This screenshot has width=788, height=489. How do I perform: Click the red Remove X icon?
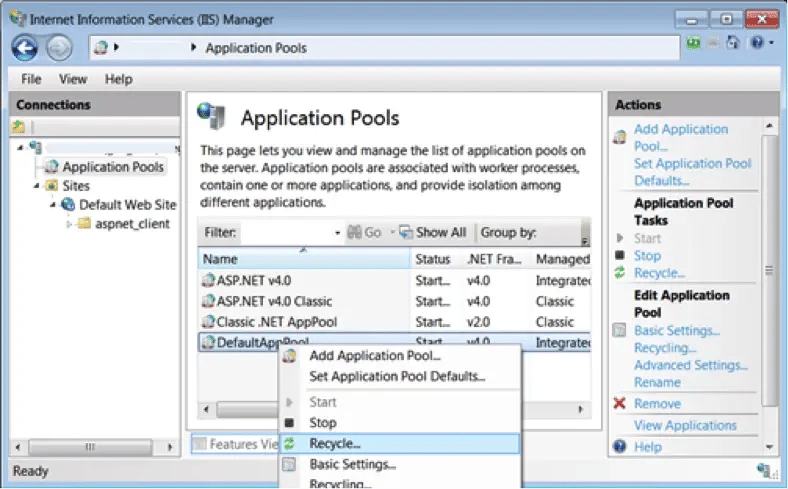619,404
